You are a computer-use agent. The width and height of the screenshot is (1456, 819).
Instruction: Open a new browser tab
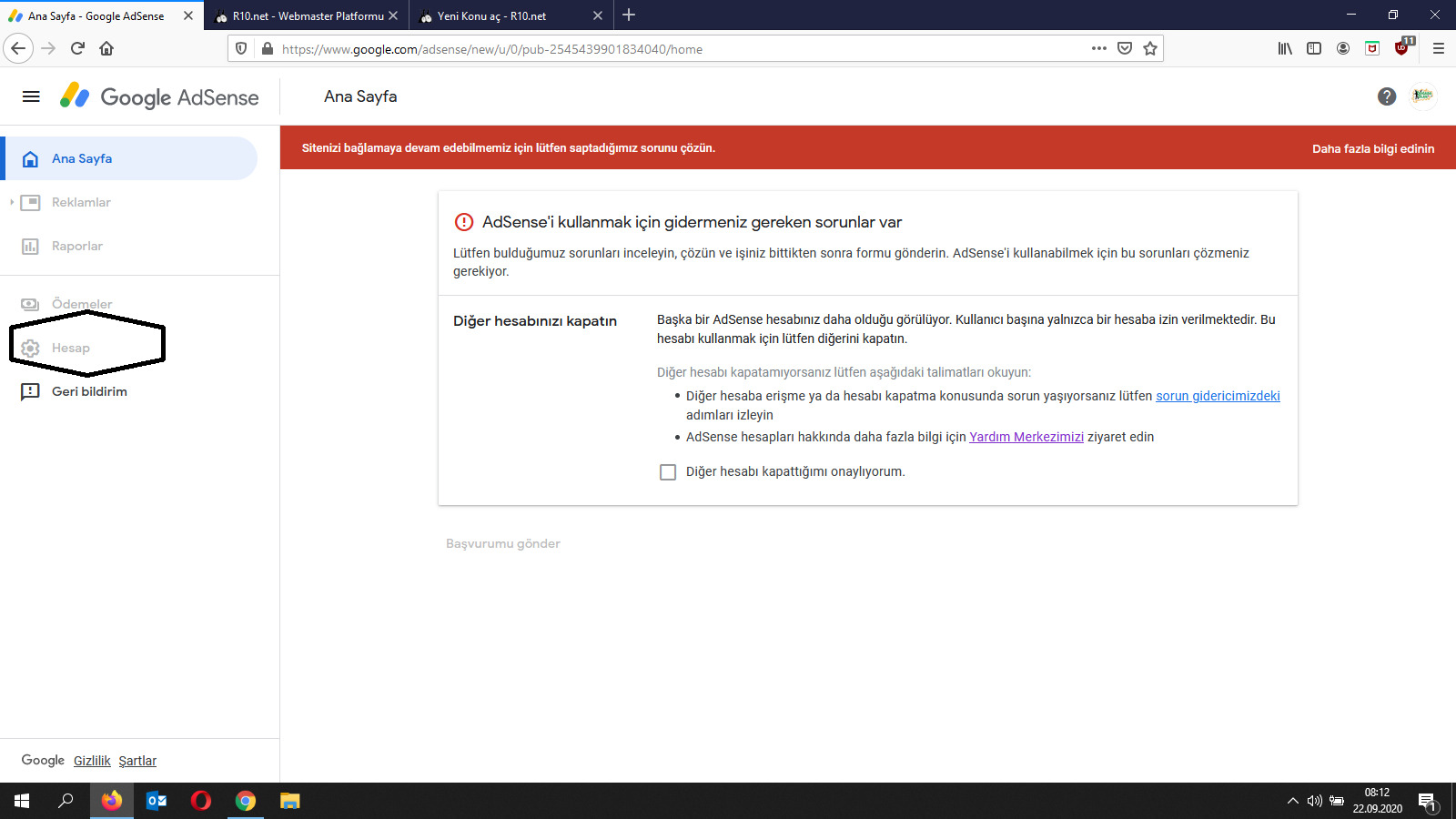point(629,15)
